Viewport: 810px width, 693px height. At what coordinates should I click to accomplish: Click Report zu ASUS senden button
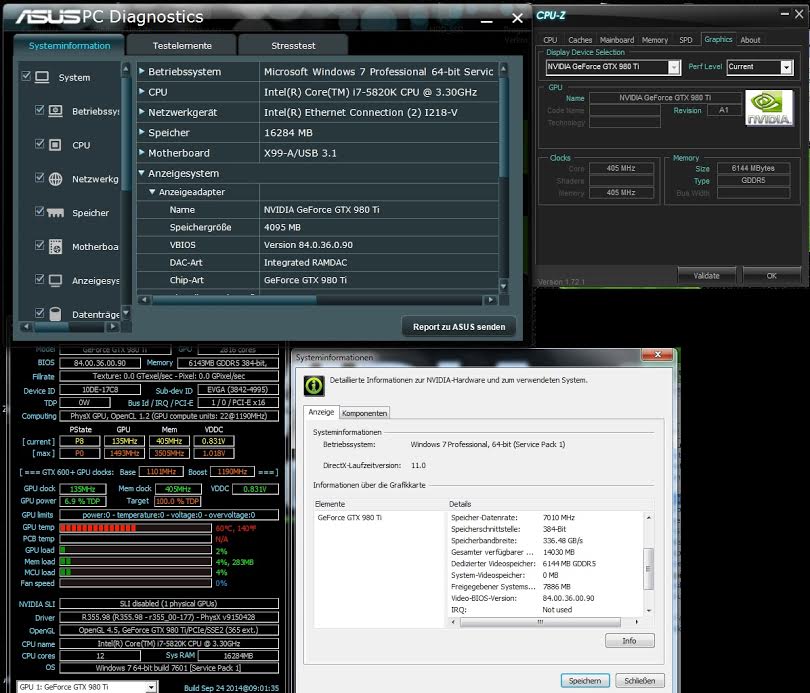click(459, 326)
